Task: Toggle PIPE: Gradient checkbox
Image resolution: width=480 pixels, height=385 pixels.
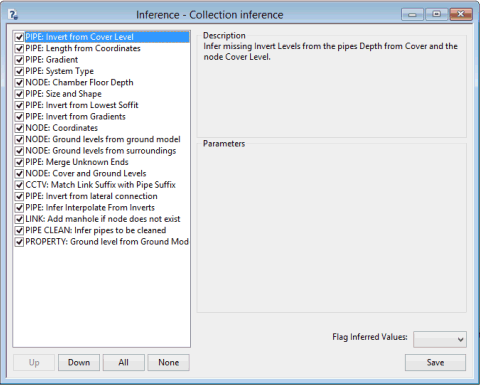Action: (x=19, y=60)
